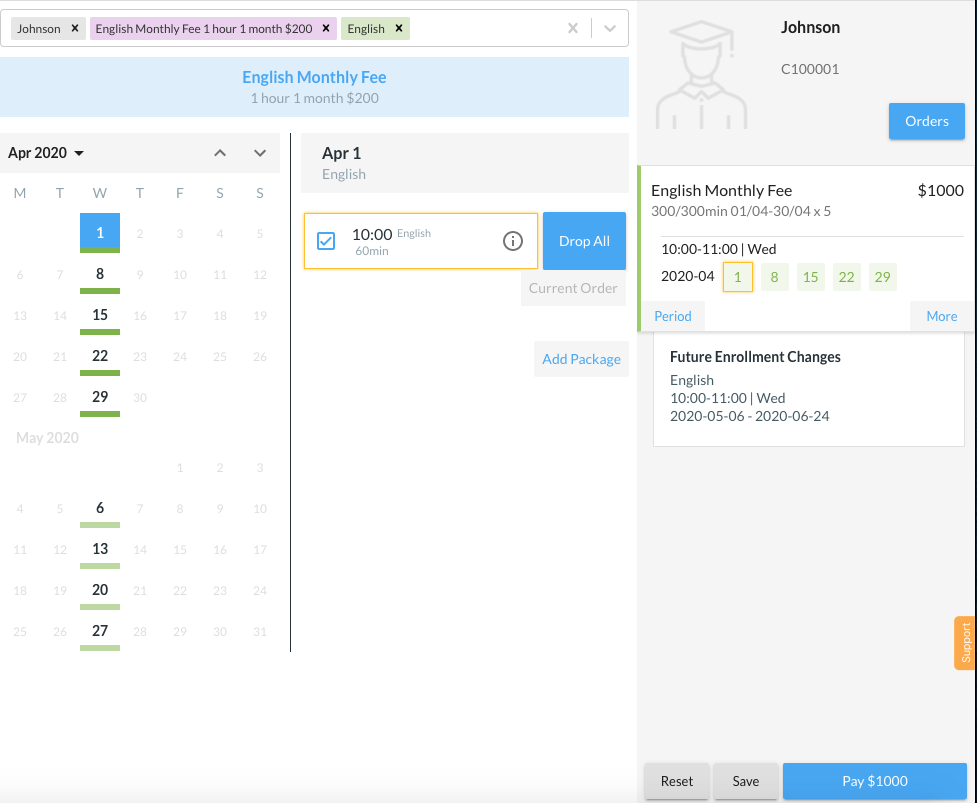Go to the previous month in the calendar
Screen dimensions: 977x803
221,153
